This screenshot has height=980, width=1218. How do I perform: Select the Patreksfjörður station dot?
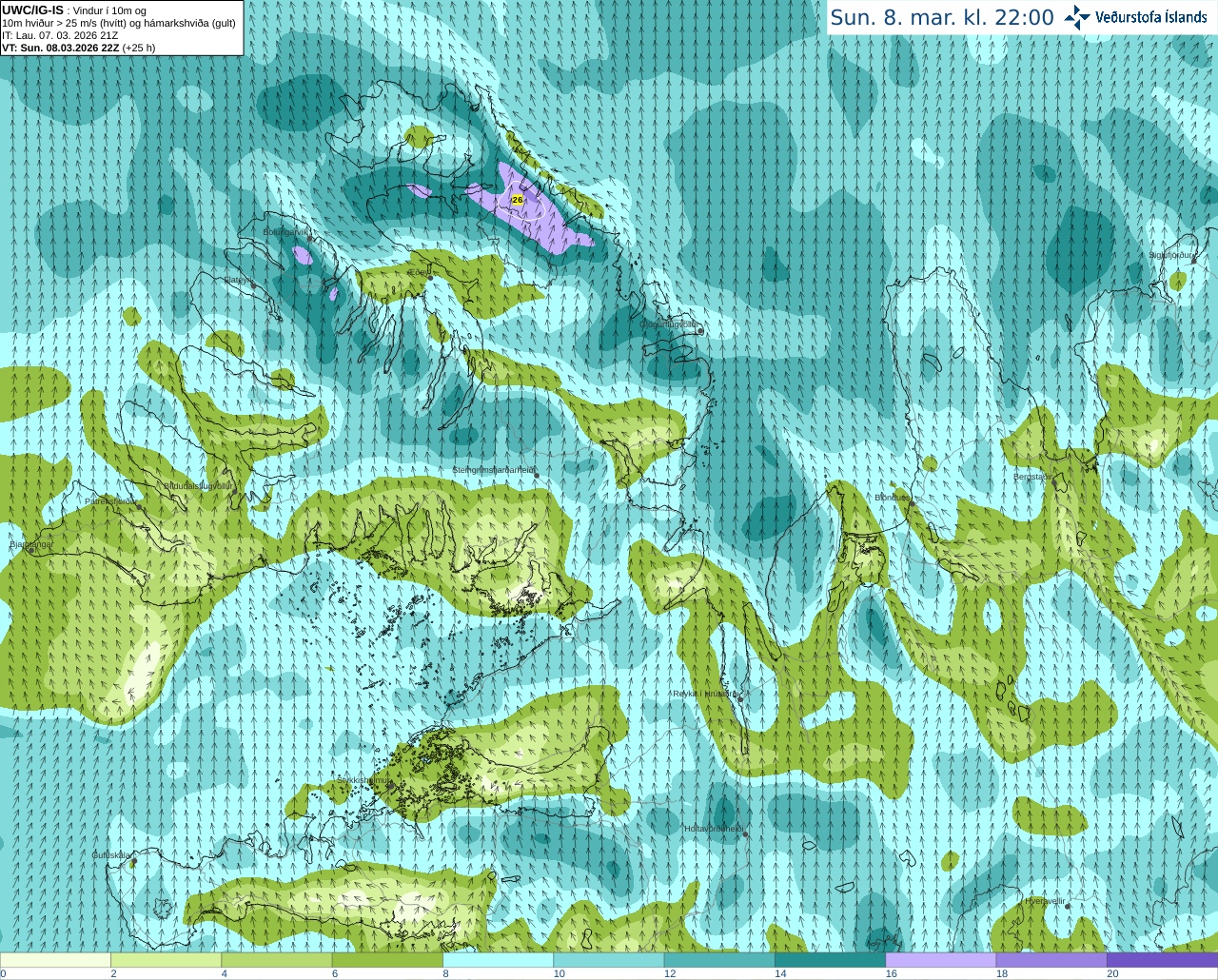click(x=140, y=507)
